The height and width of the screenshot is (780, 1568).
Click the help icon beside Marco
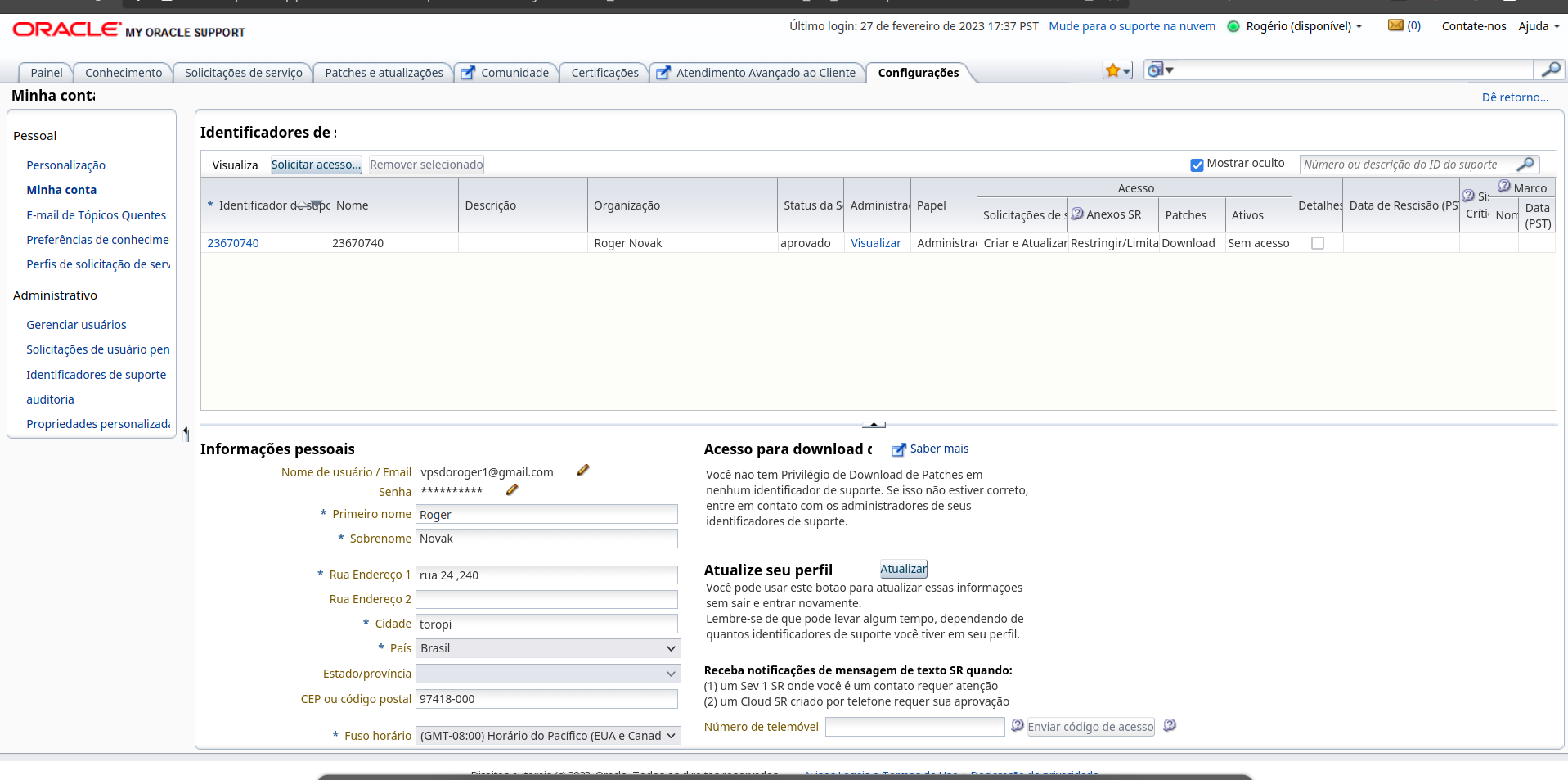pyautogui.click(x=1504, y=186)
